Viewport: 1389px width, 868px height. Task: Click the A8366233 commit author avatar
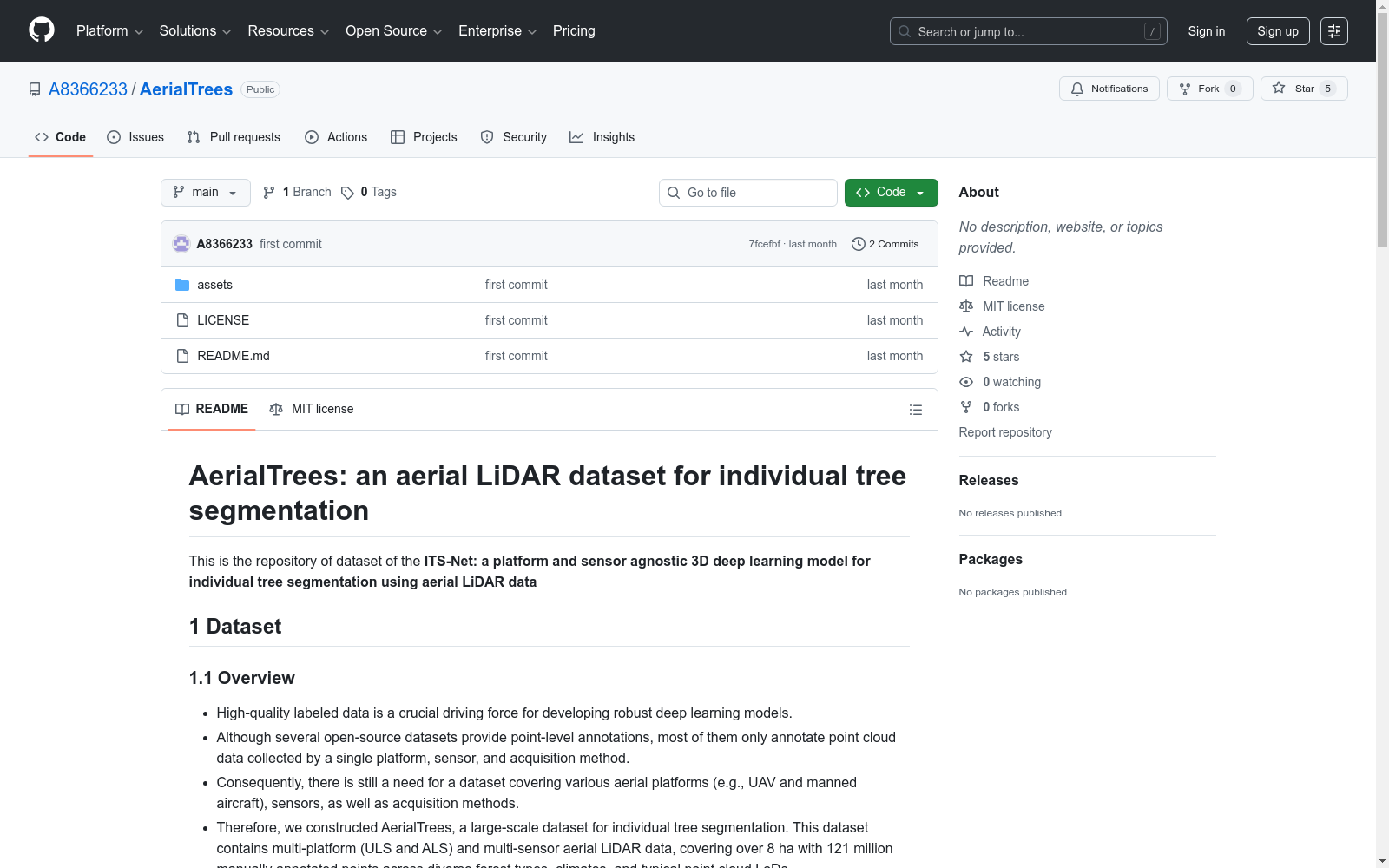pyautogui.click(x=181, y=244)
